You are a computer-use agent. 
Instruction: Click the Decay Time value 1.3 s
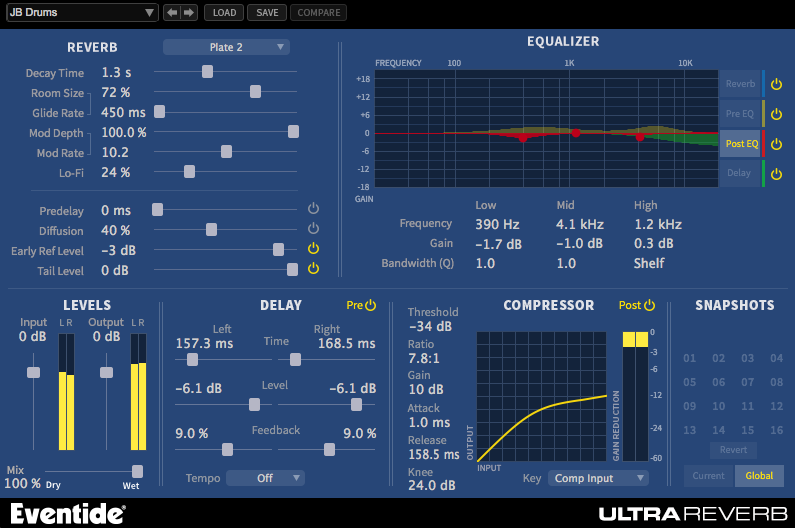(x=116, y=73)
